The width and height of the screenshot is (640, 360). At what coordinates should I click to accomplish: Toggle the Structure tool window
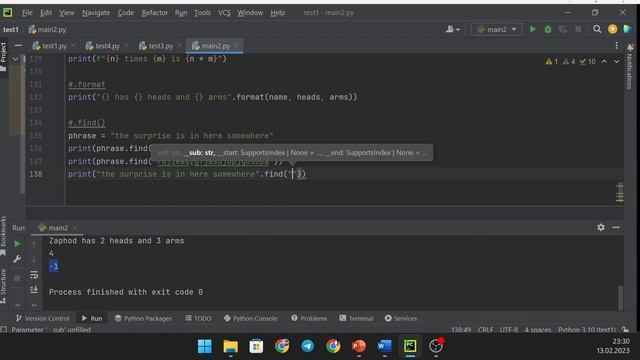click(x=3, y=286)
